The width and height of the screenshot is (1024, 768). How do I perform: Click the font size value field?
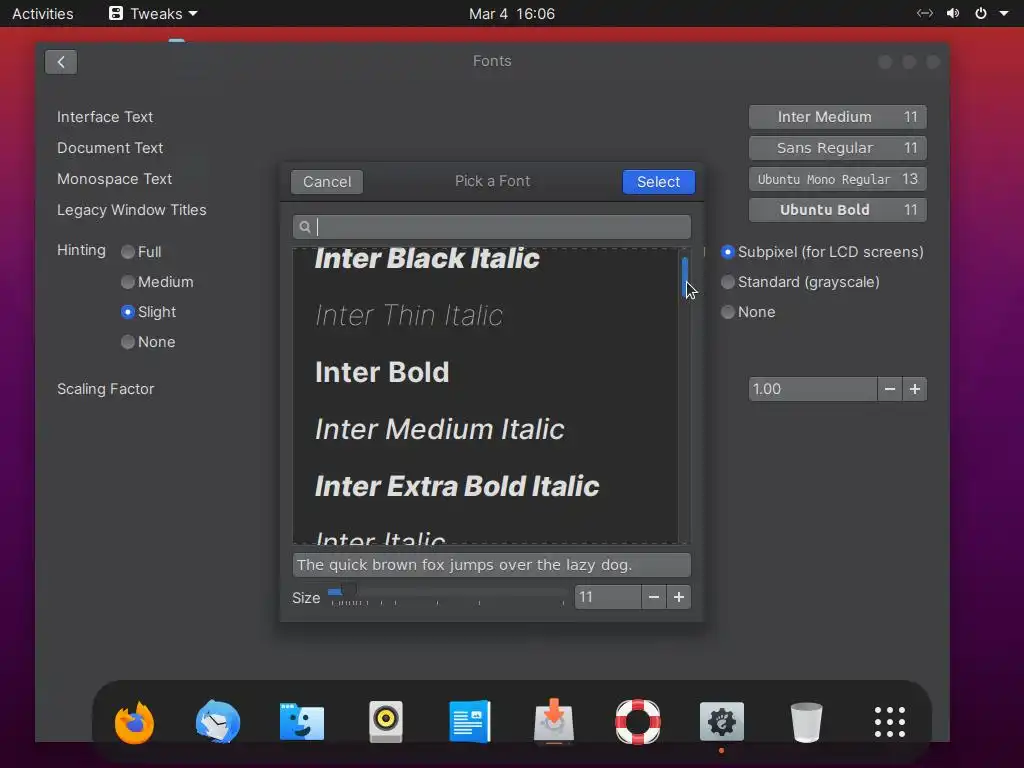[x=607, y=597]
